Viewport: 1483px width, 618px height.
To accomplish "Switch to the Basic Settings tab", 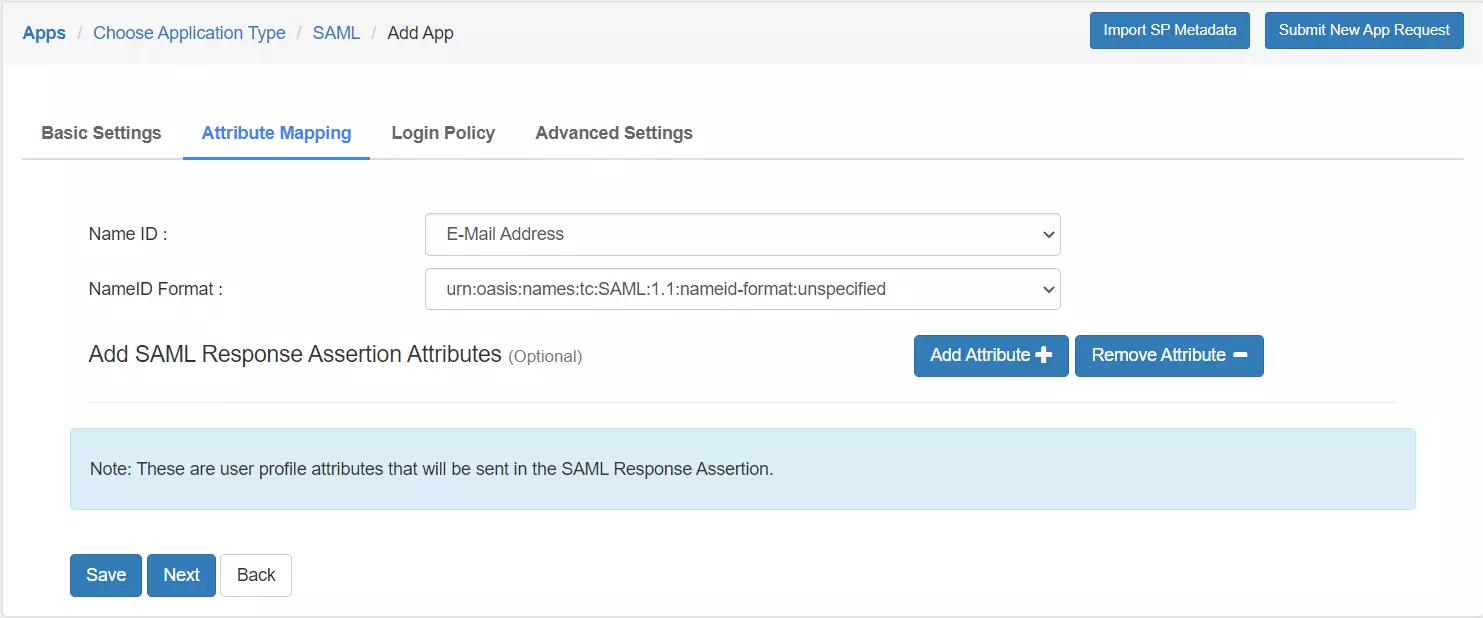I will coord(100,132).
